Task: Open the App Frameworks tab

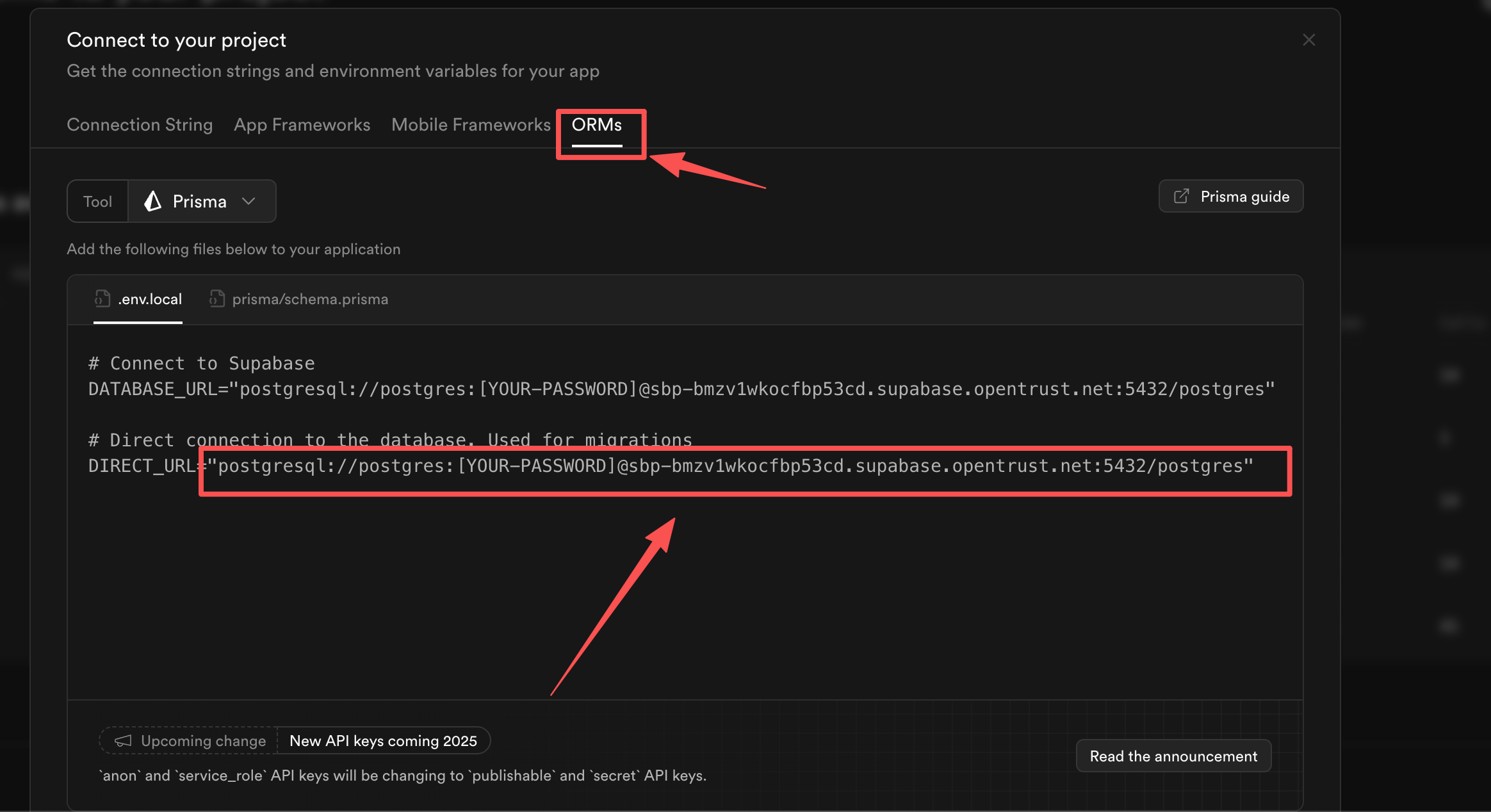Action: [x=302, y=125]
